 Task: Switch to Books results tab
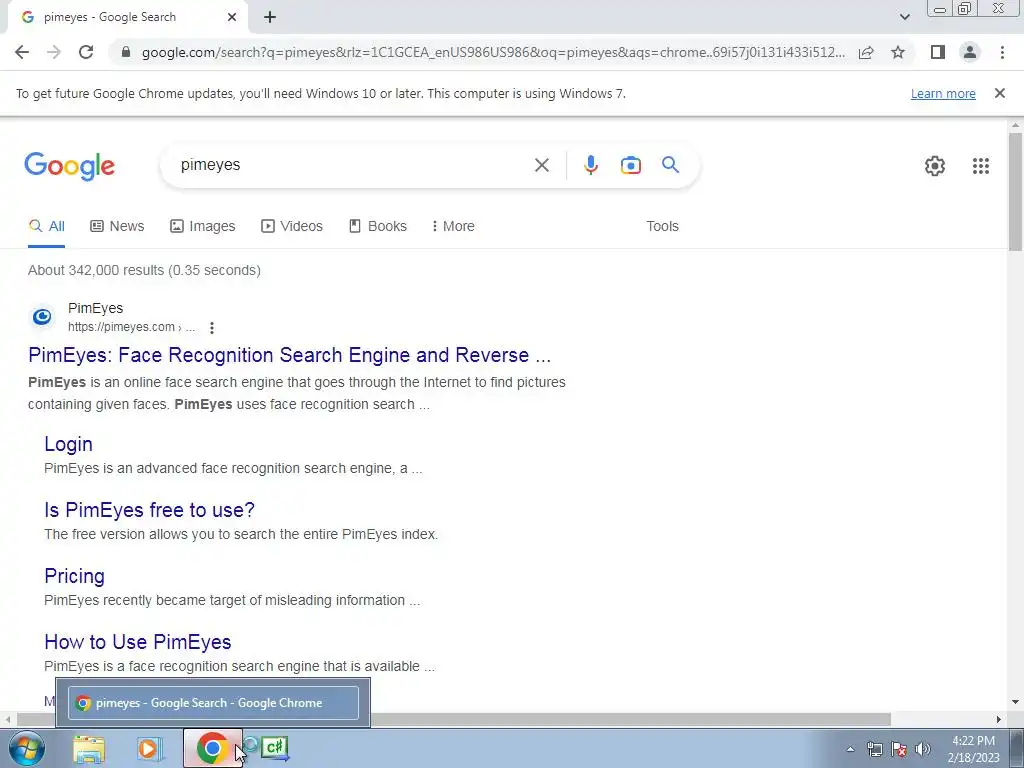377,226
